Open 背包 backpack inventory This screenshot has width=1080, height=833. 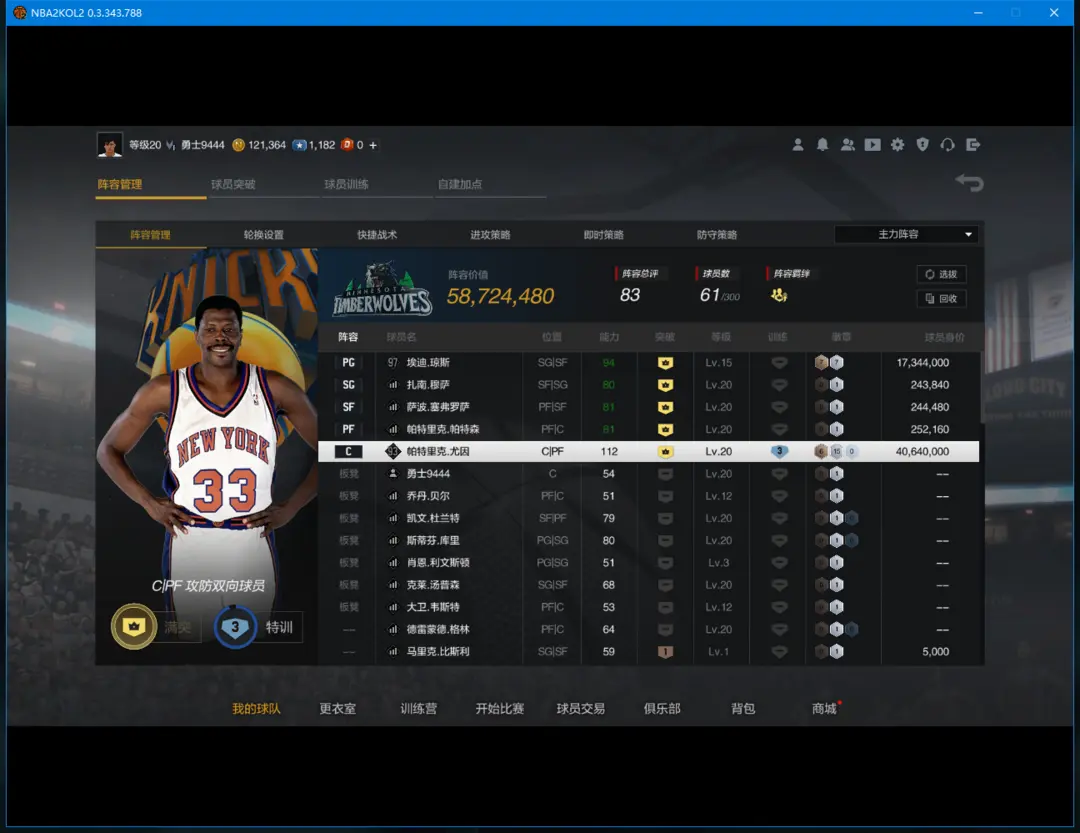tap(743, 708)
